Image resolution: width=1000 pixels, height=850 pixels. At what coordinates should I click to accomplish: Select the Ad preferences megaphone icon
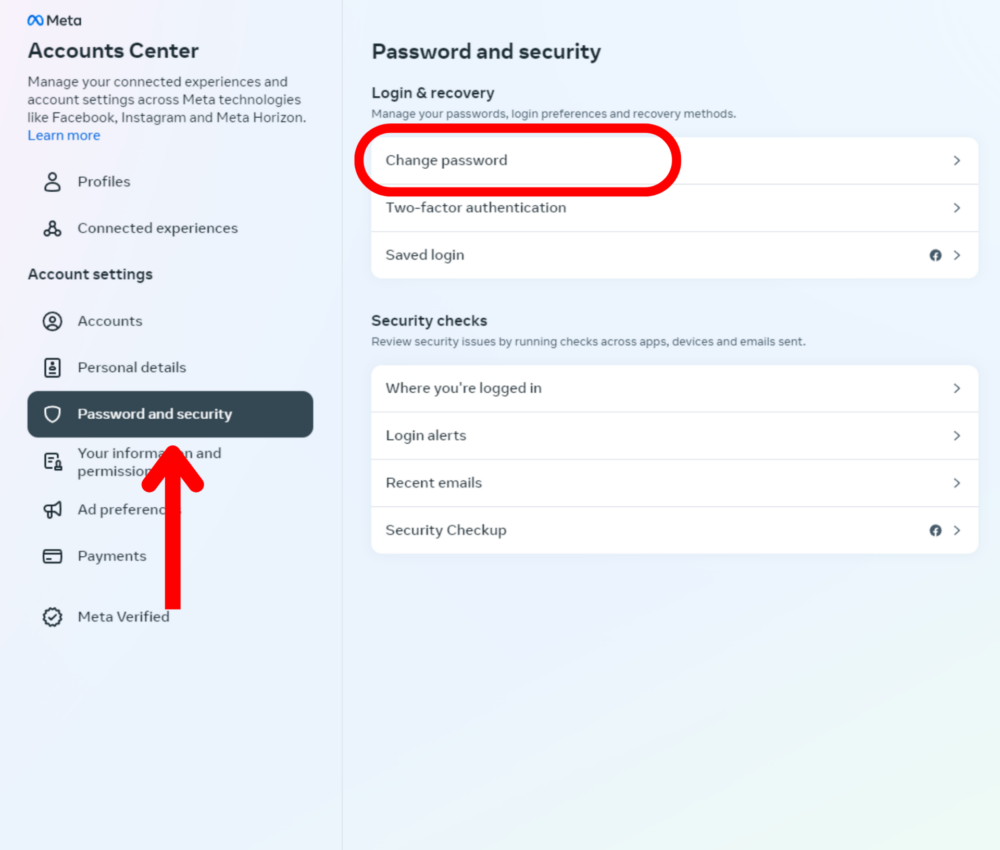(52, 509)
